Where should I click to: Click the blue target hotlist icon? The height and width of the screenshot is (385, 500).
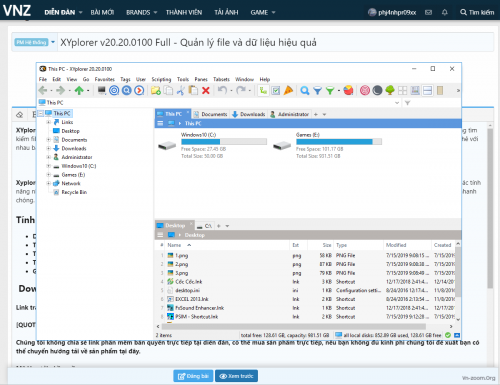tap(114, 90)
